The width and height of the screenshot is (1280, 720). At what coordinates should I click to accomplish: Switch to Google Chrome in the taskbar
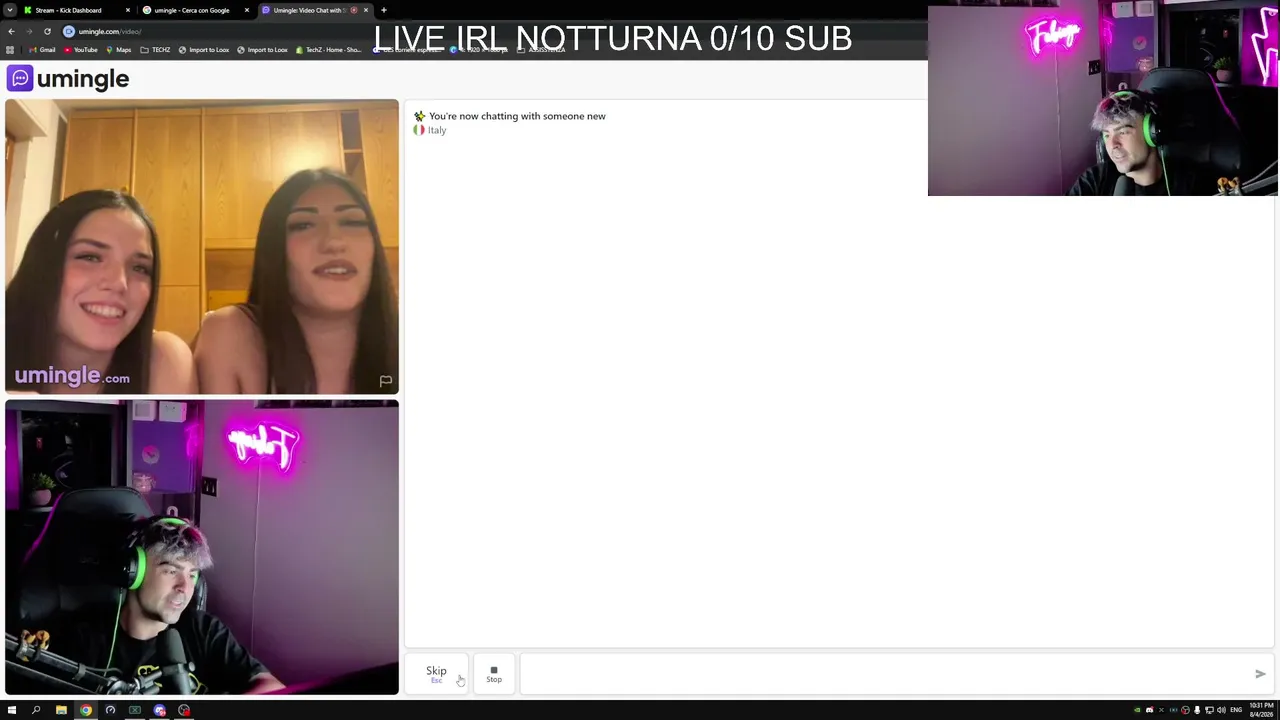coord(86,710)
